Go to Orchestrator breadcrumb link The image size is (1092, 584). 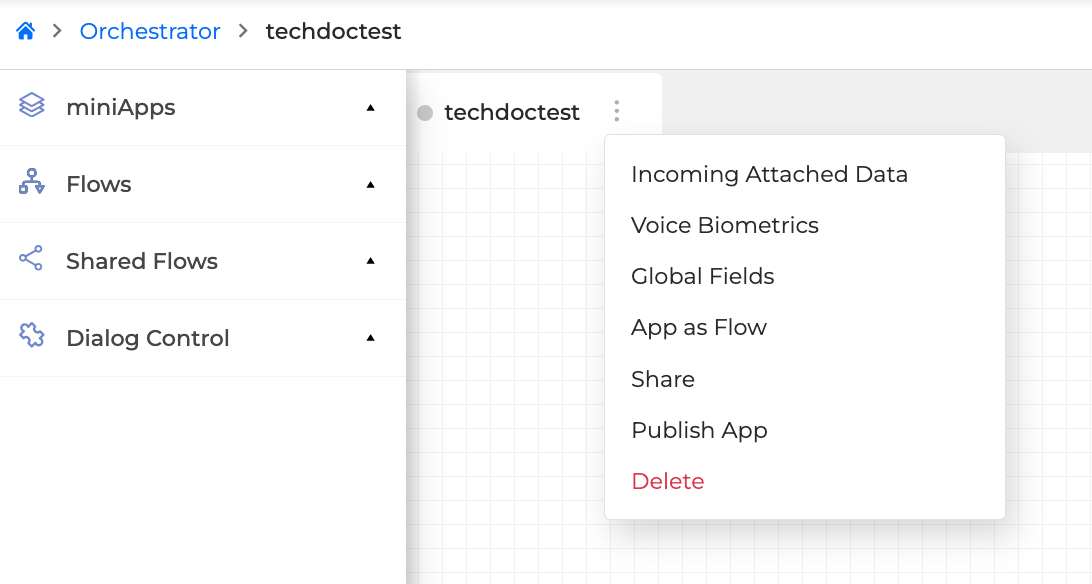coord(150,31)
